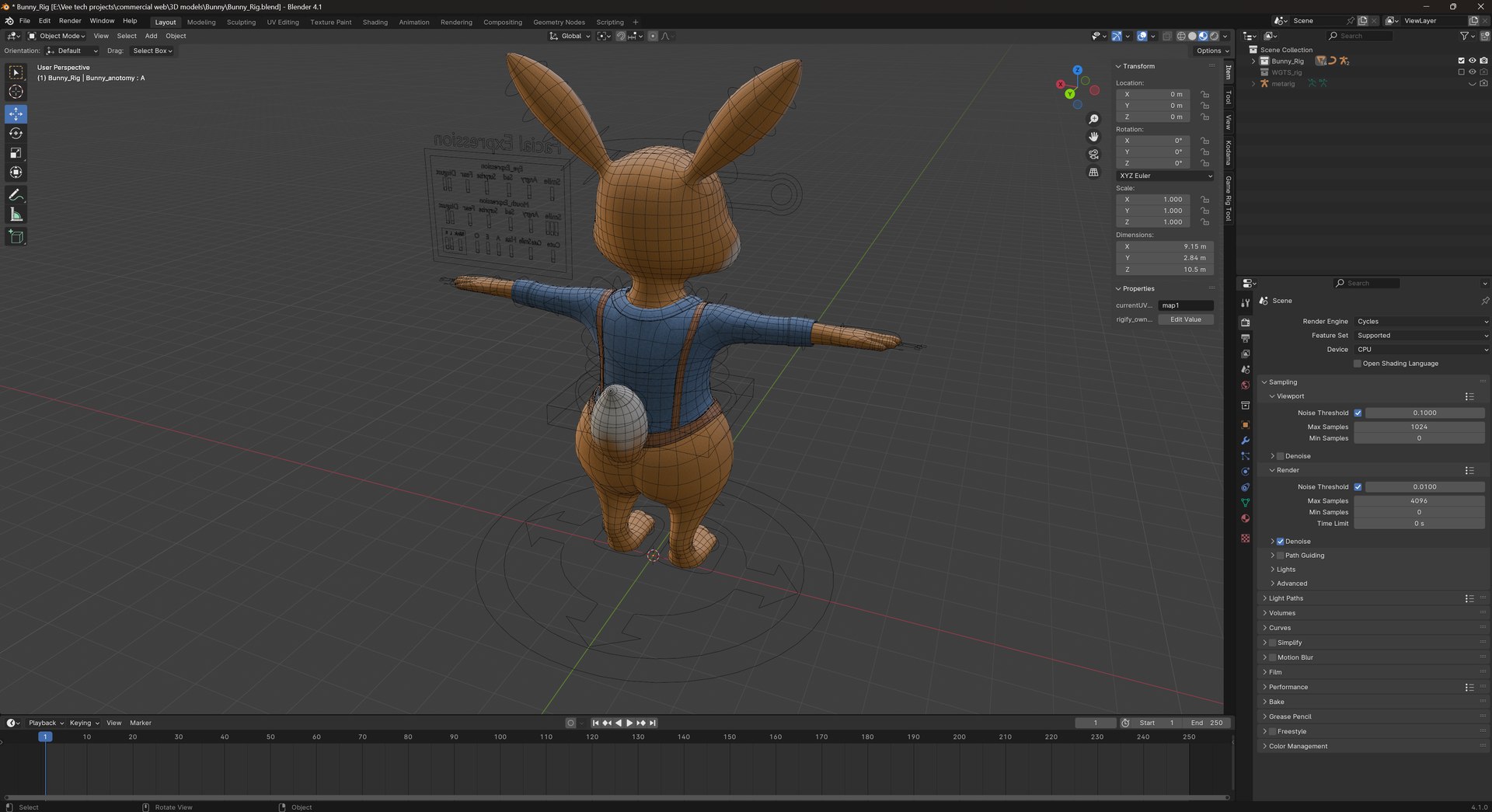Click the pan hand viewport gizmo
1492x812 pixels.
(1093, 137)
